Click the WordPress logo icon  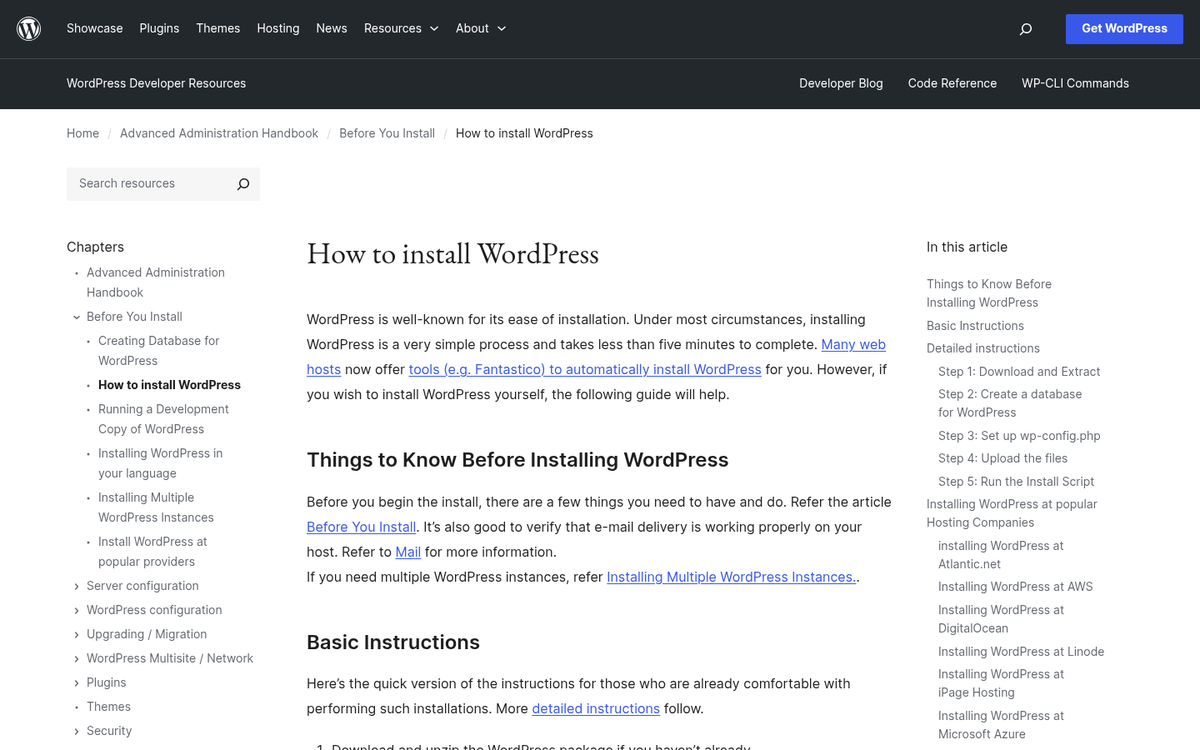28,28
